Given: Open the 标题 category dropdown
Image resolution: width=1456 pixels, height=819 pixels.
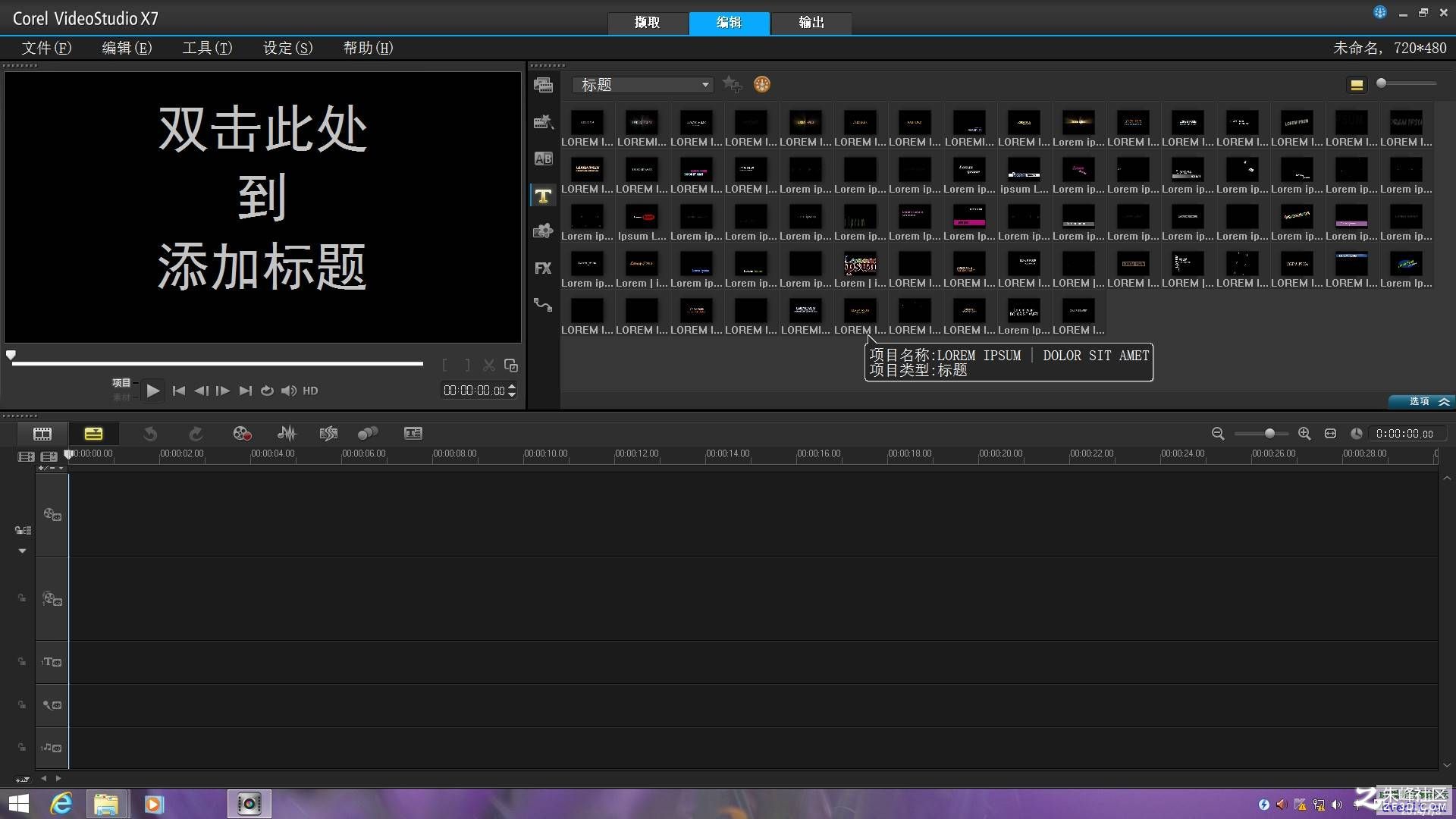Looking at the screenshot, I should 643,85.
